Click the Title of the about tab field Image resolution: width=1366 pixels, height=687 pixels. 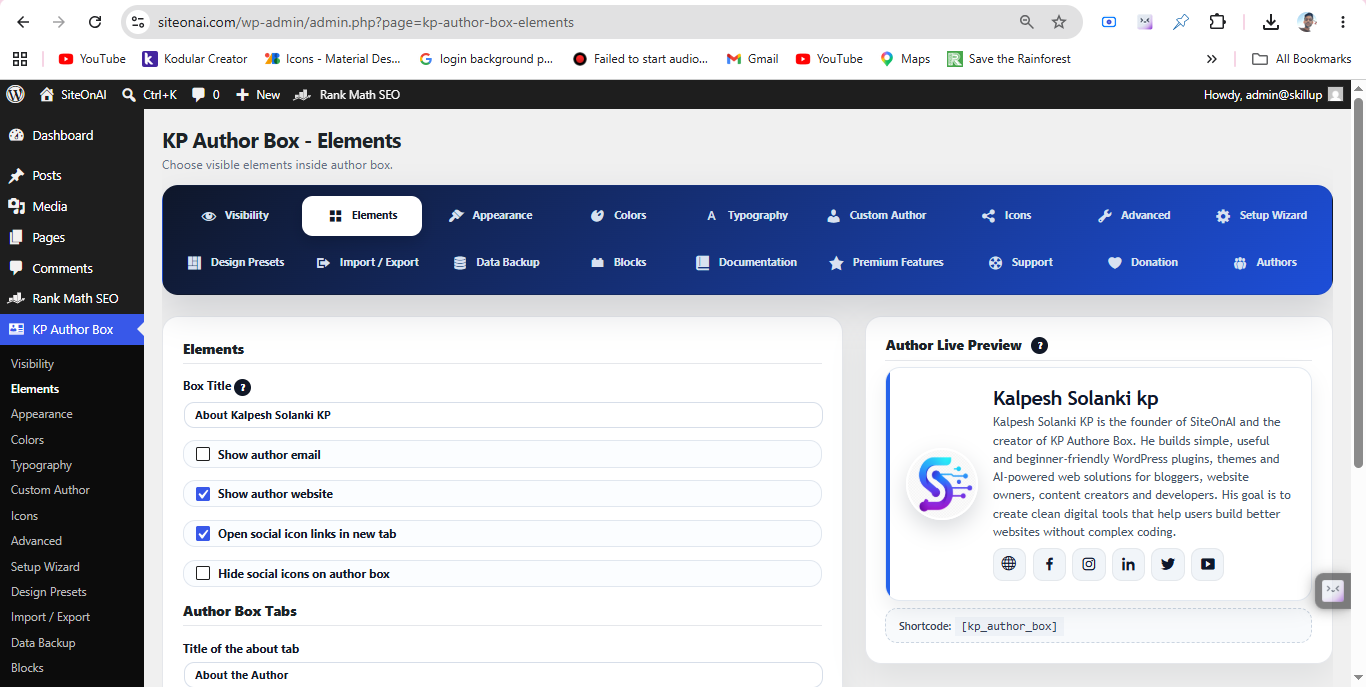(503, 675)
